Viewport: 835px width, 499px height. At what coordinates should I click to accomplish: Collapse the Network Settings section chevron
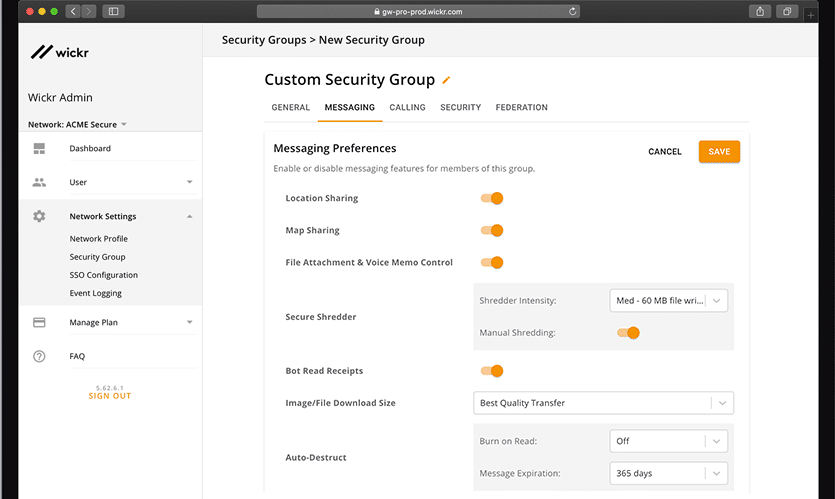(x=190, y=216)
